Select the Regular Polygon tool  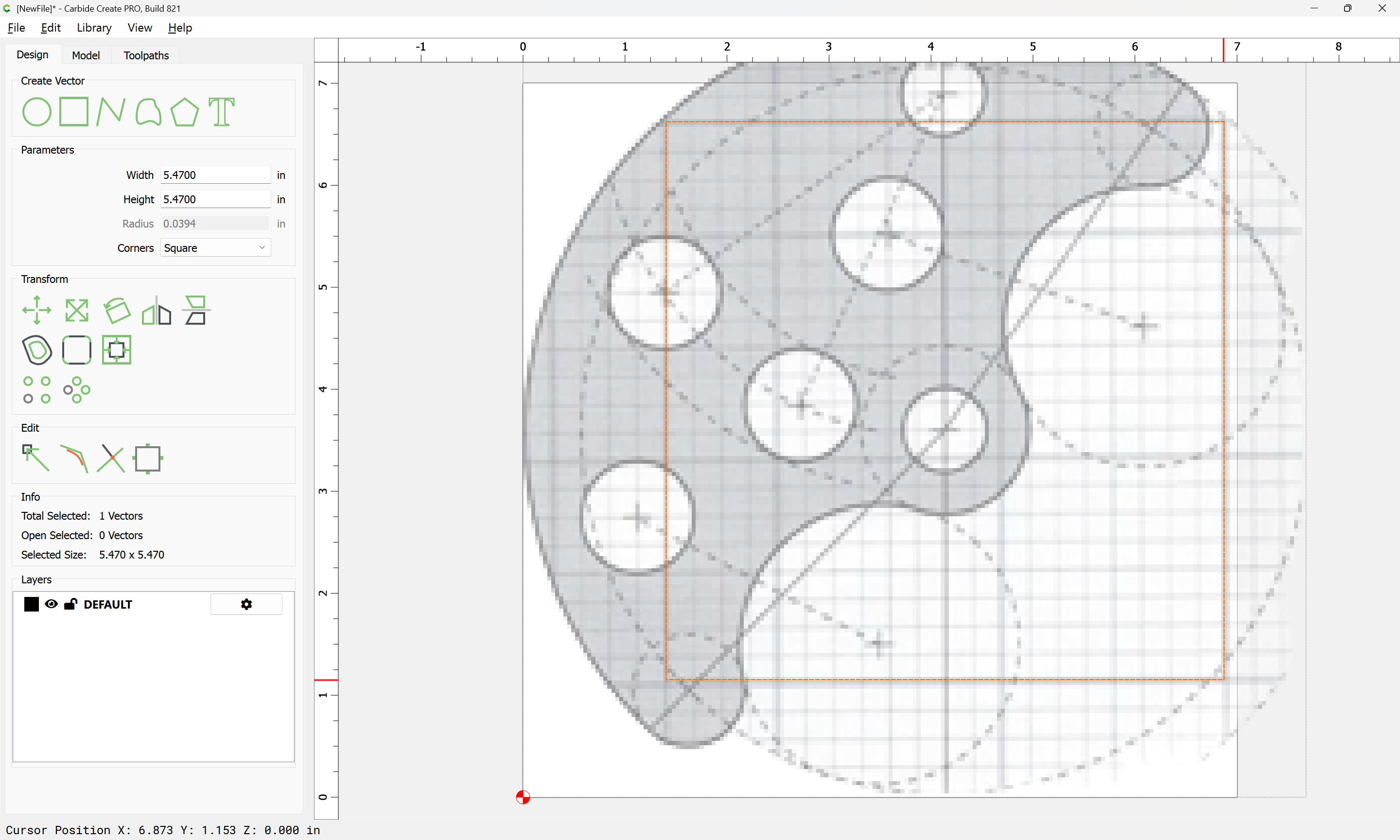click(185, 111)
